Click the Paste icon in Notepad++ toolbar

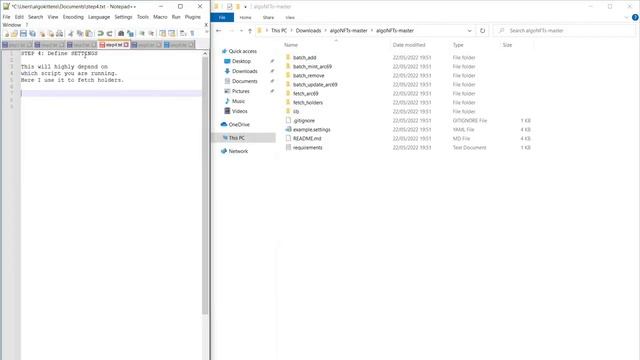pos(89,34)
